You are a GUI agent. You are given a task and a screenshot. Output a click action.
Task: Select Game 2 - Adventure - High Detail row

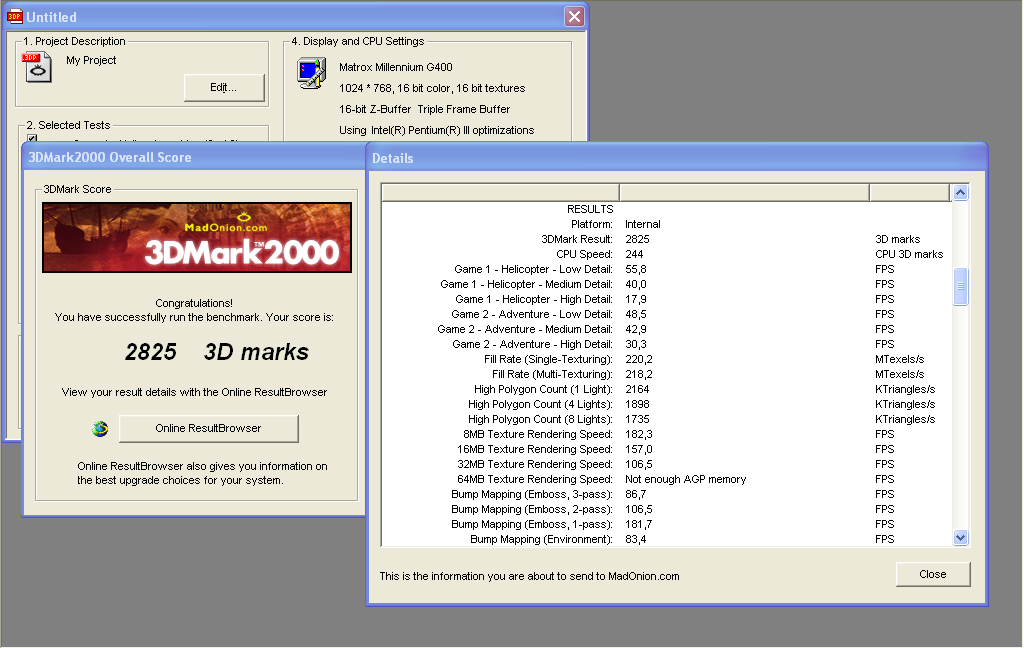[x=666, y=344]
